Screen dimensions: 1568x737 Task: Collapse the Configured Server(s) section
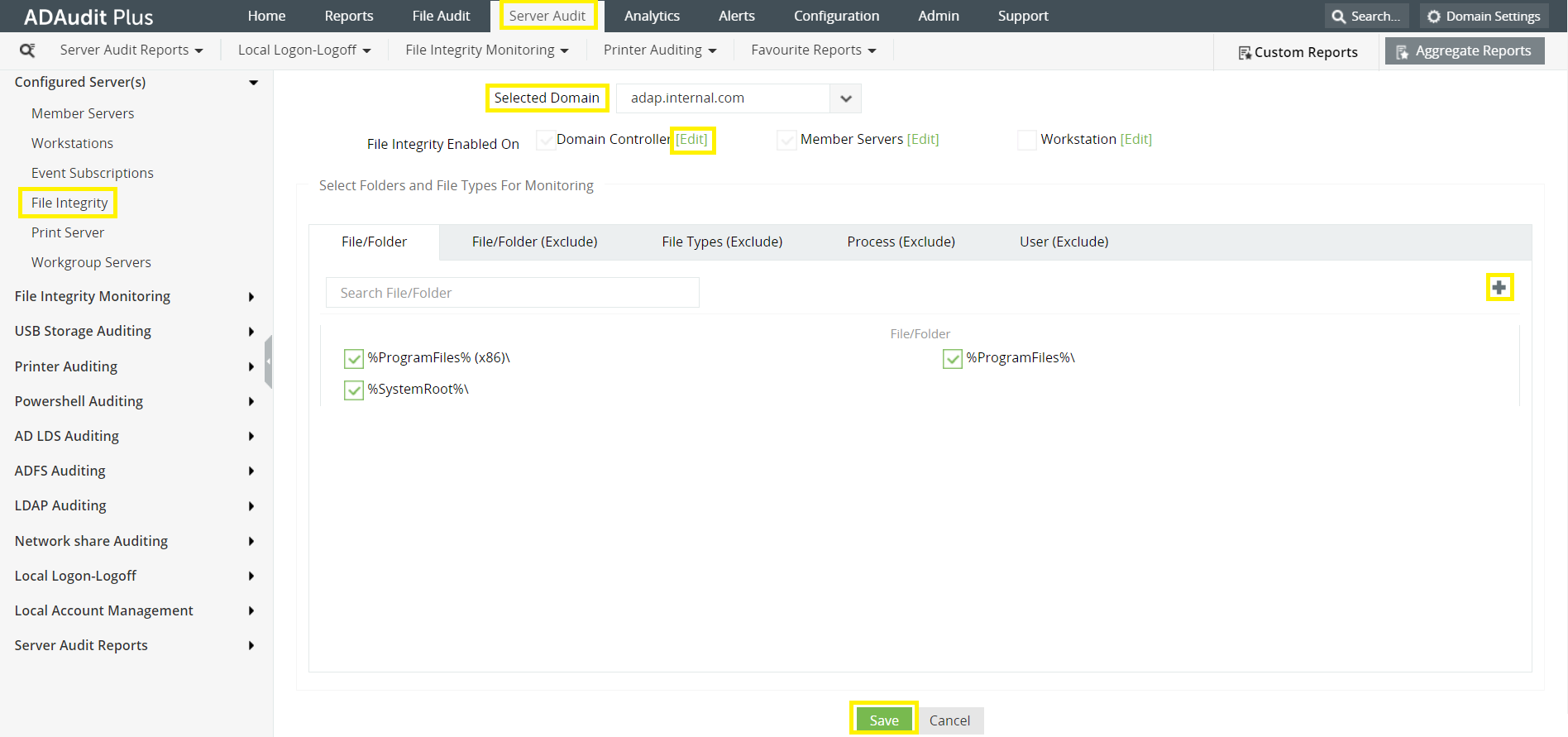[x=253, y=83]
